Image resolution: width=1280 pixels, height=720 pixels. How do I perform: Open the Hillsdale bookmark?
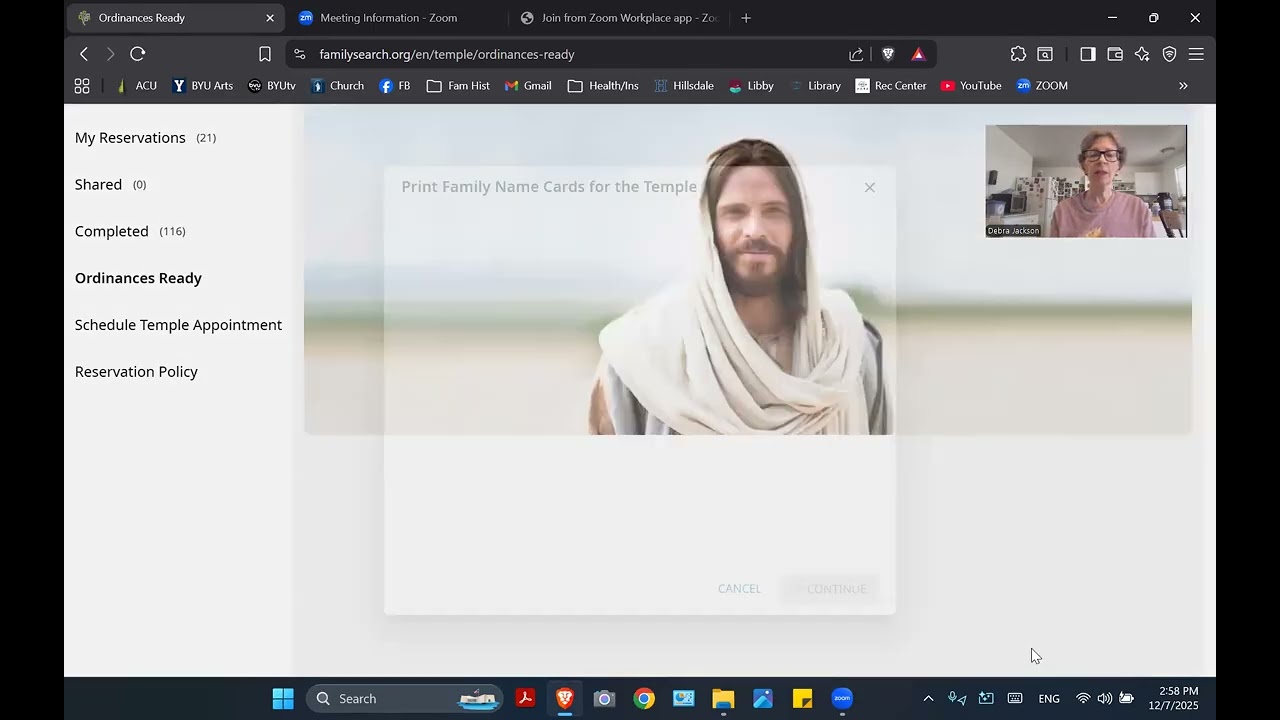[684, 86]
